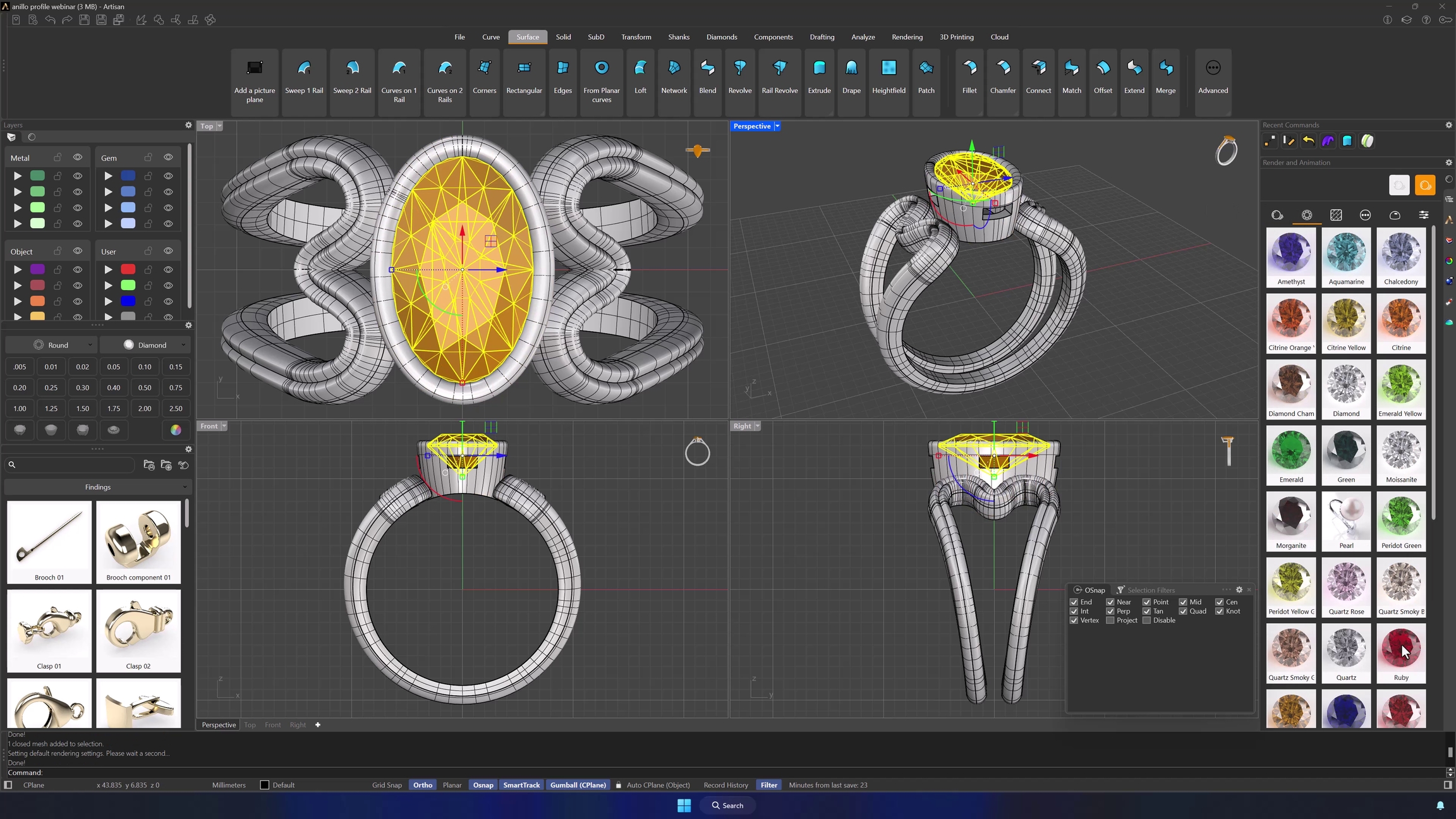Hide the Metal layer group

[x=78, y=157]
